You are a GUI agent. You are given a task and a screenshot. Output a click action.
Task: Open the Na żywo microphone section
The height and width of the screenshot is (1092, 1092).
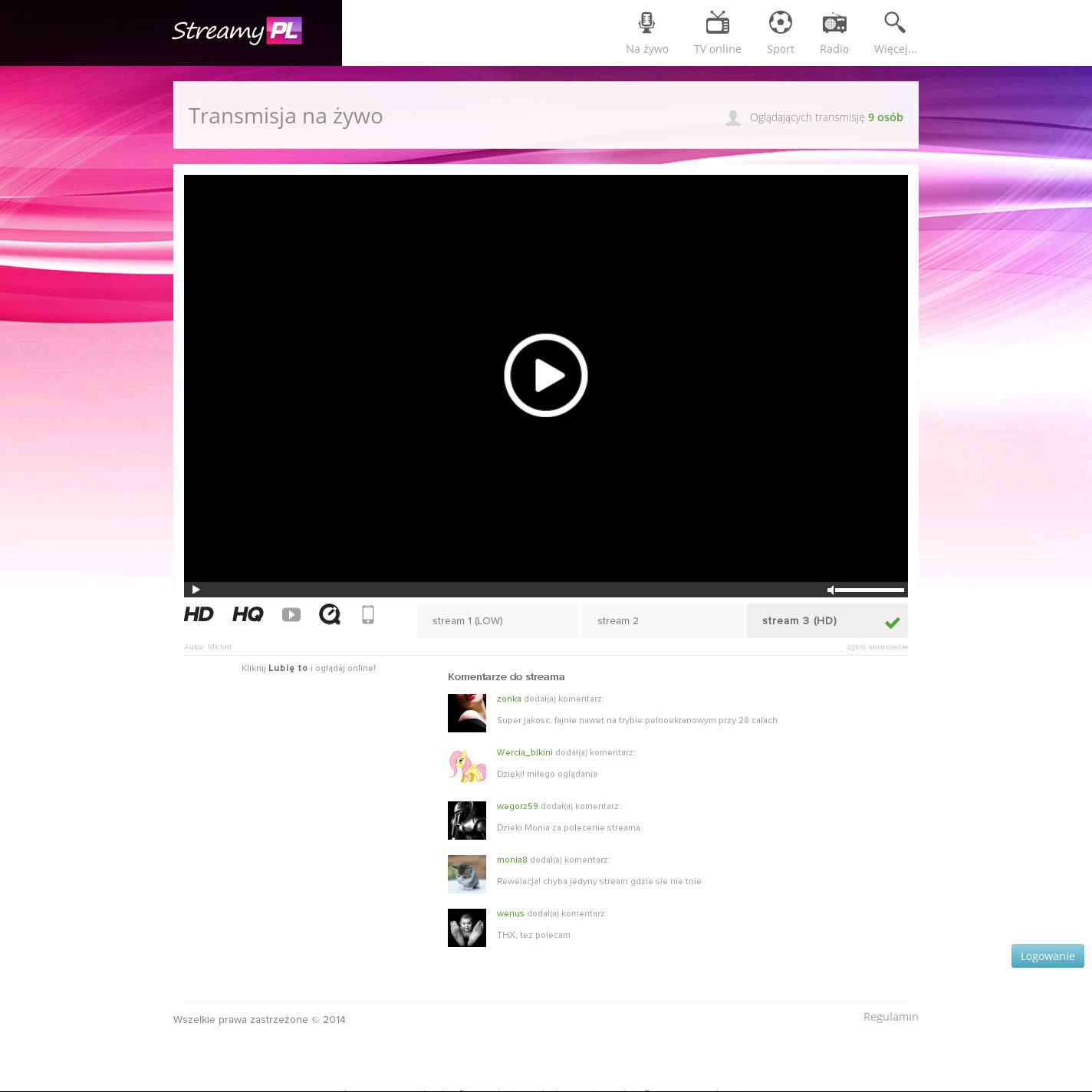tap(646, 33)
